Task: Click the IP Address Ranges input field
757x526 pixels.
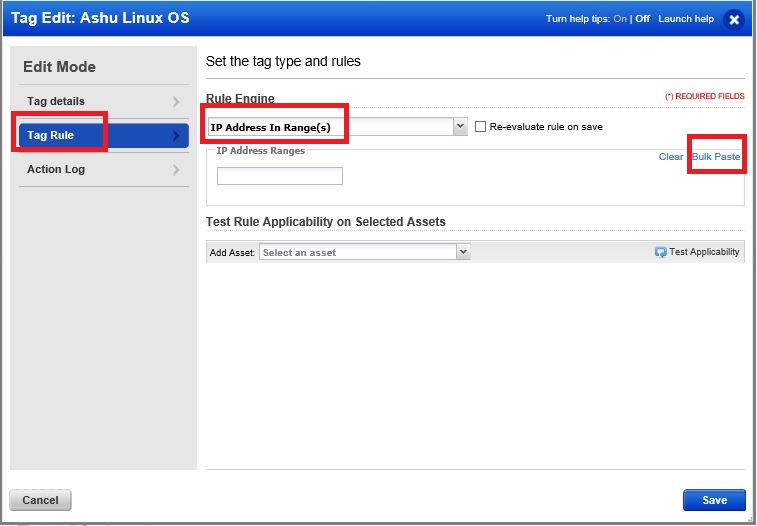Action: 280,176
